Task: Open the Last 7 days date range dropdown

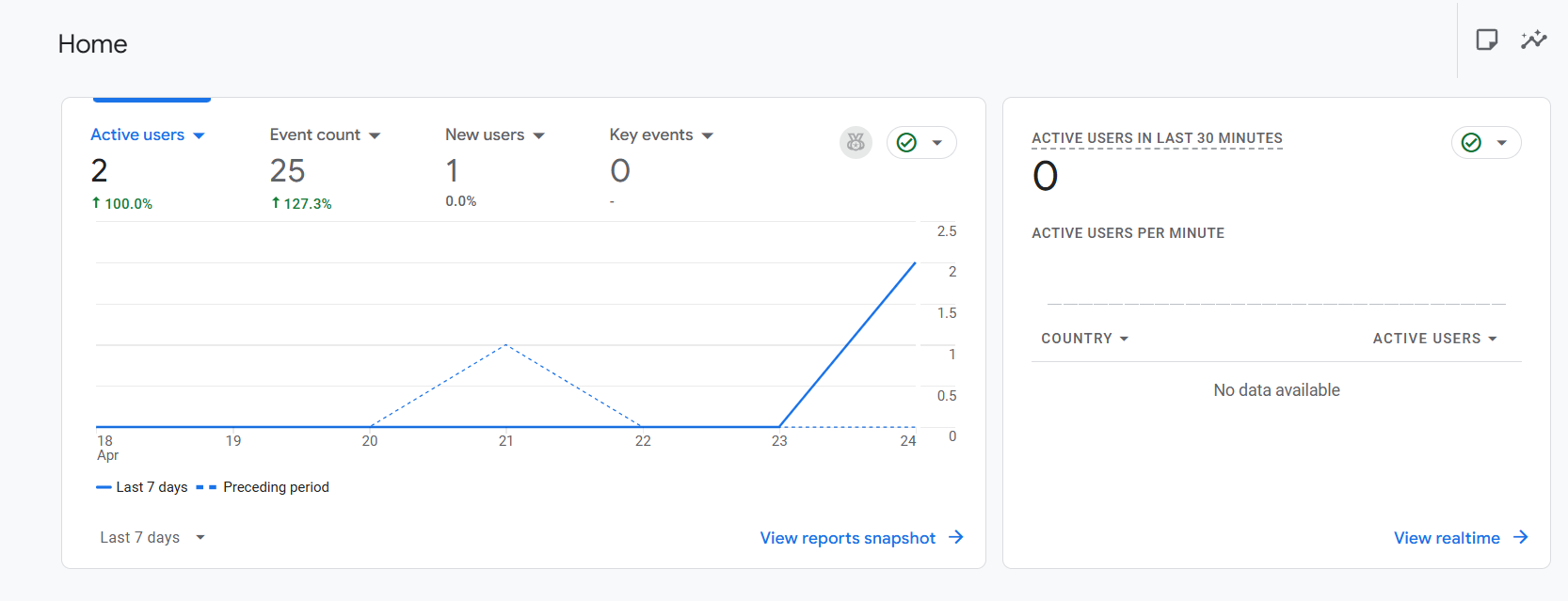Action: click(x=152, y=537)
